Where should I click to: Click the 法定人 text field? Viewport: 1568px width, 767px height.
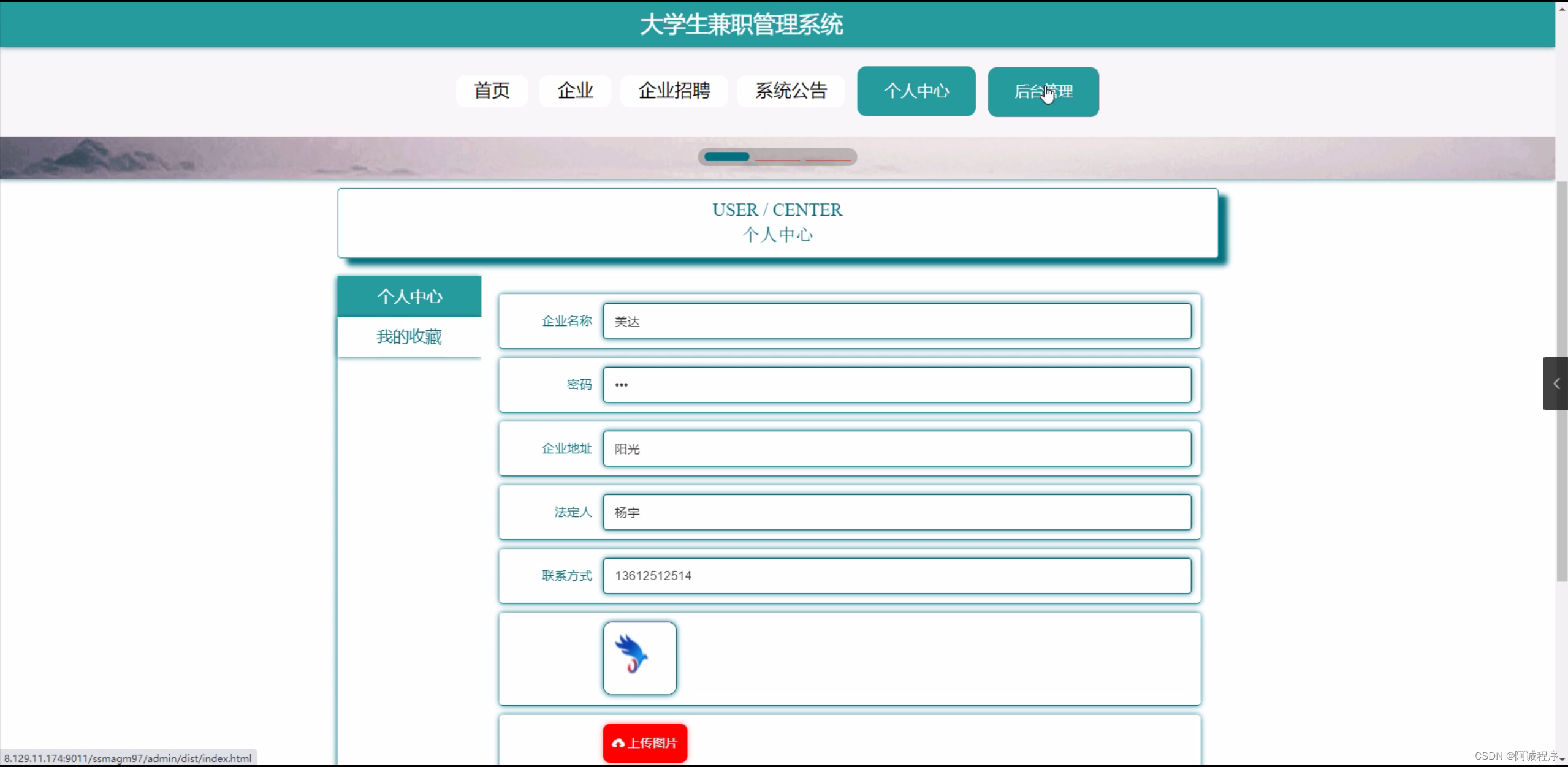click(897, 512)
